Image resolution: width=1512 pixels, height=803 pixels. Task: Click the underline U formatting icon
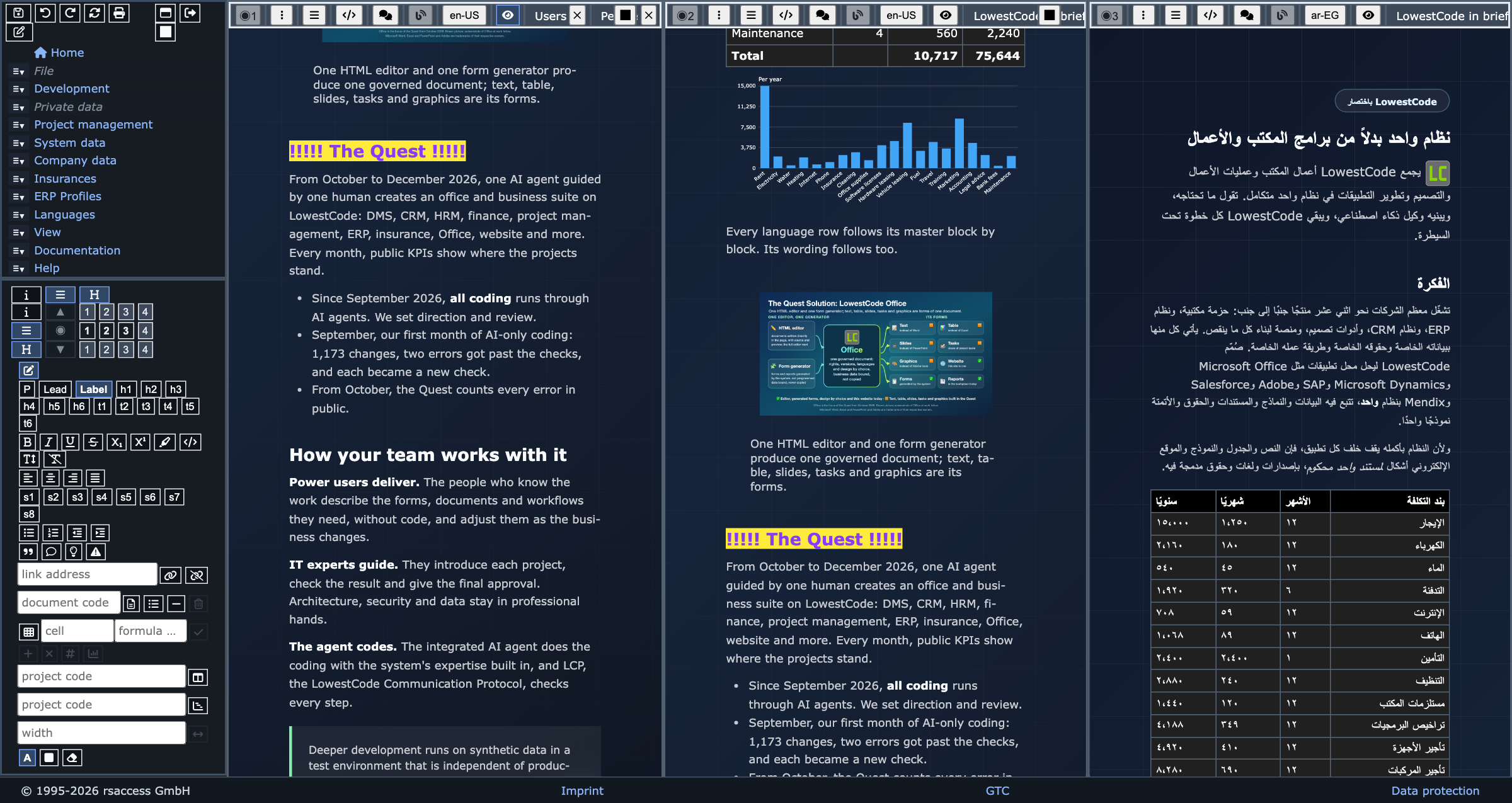[70, 442]
